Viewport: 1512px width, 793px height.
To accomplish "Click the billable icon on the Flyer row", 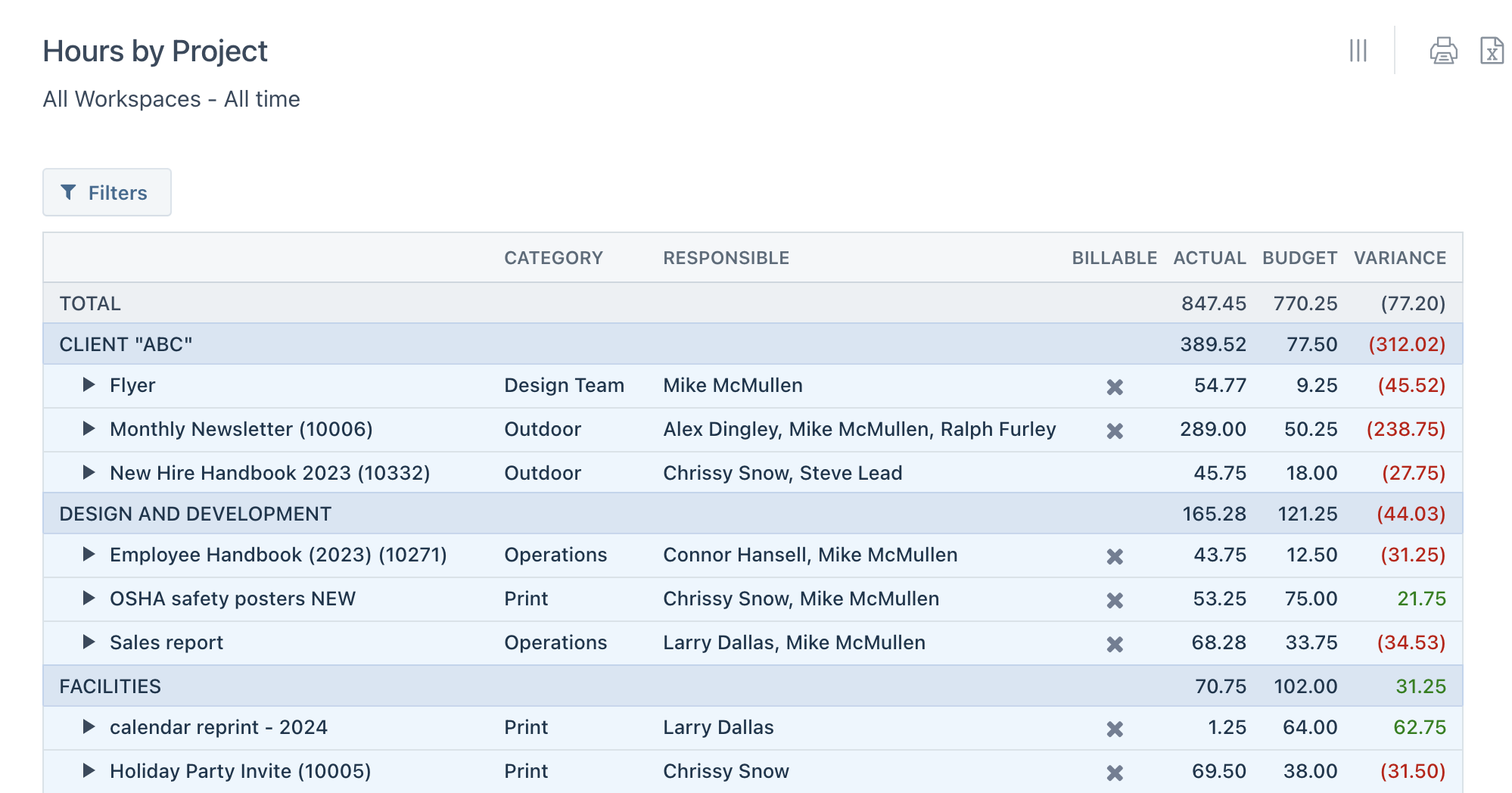I will coord(1114,386).
